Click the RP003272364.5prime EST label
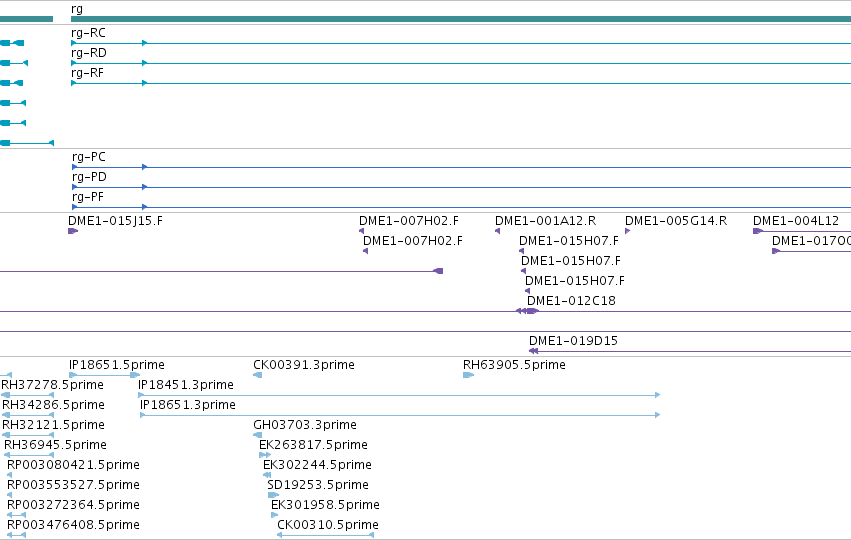 point(73,505)
